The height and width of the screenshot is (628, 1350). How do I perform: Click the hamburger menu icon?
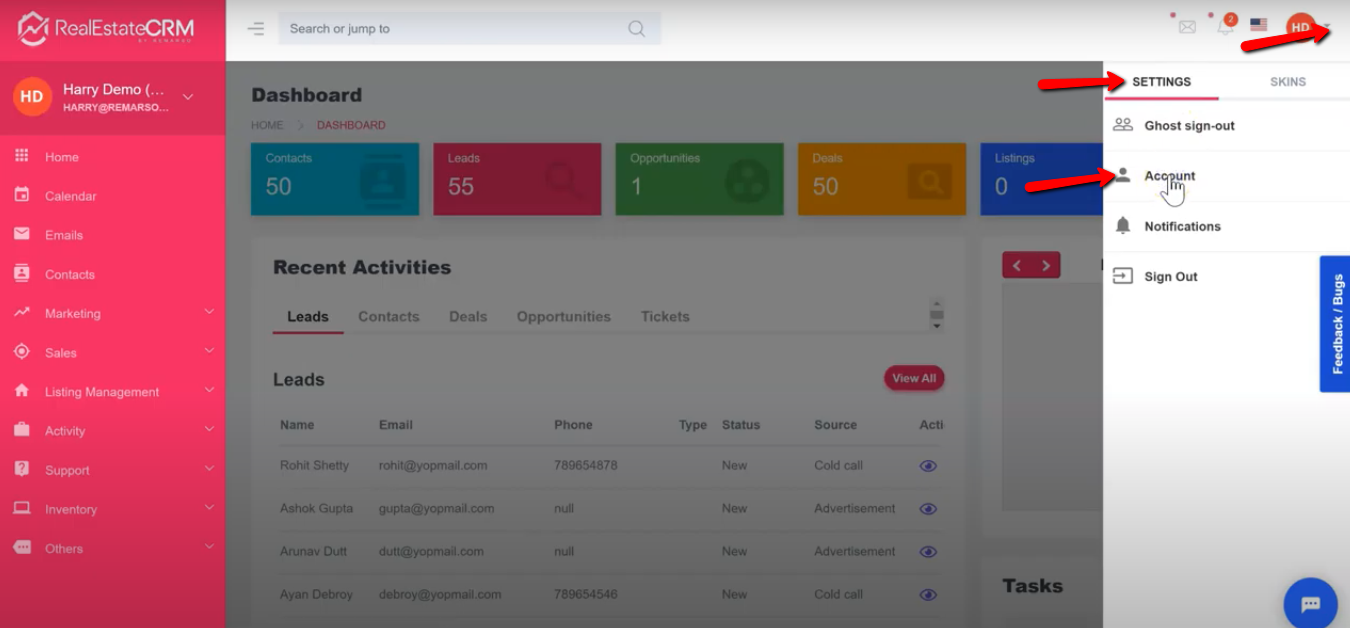[256, 29]
